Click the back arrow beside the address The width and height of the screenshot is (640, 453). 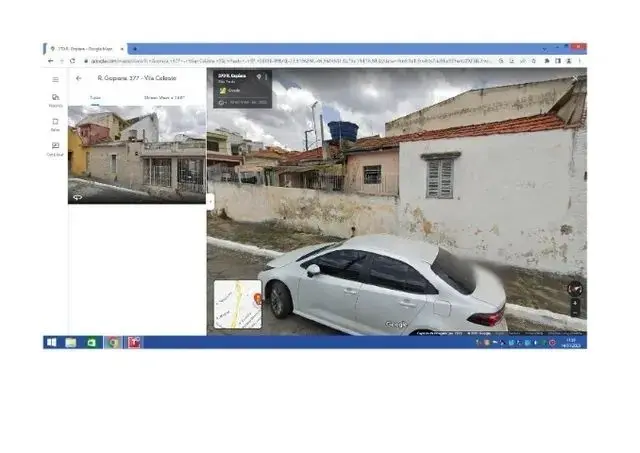(79, 78)
